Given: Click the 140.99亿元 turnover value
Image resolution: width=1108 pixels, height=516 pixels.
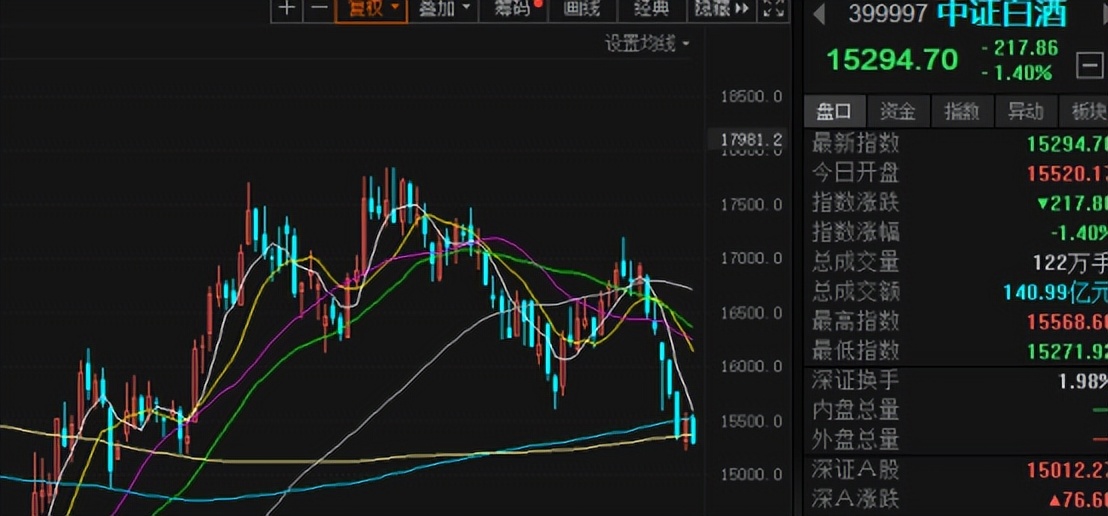Looking at the screenshot, I should pyautogui.click(x=1056, y=292).
